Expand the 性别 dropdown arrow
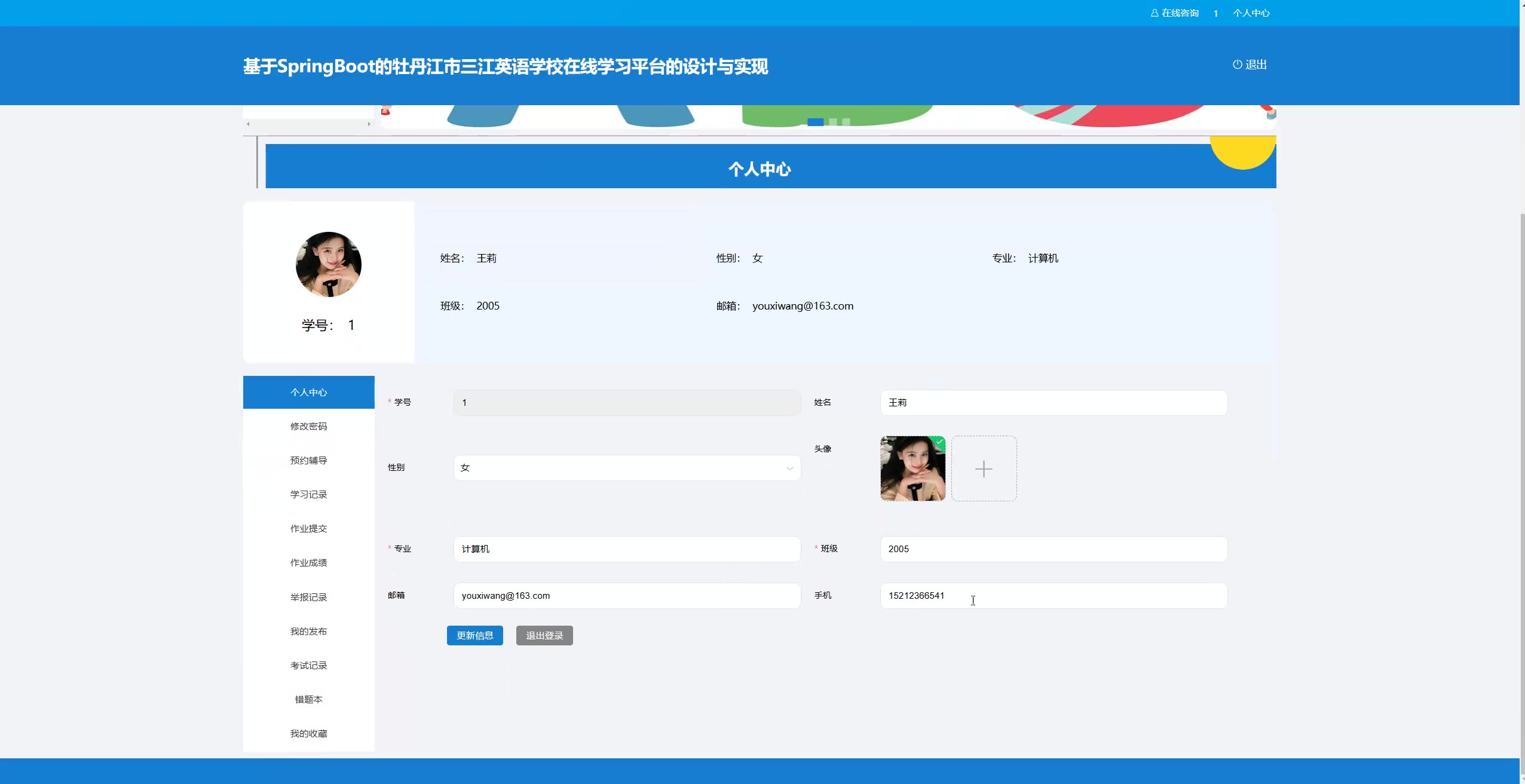1525x784 pixels. point(789,468)
